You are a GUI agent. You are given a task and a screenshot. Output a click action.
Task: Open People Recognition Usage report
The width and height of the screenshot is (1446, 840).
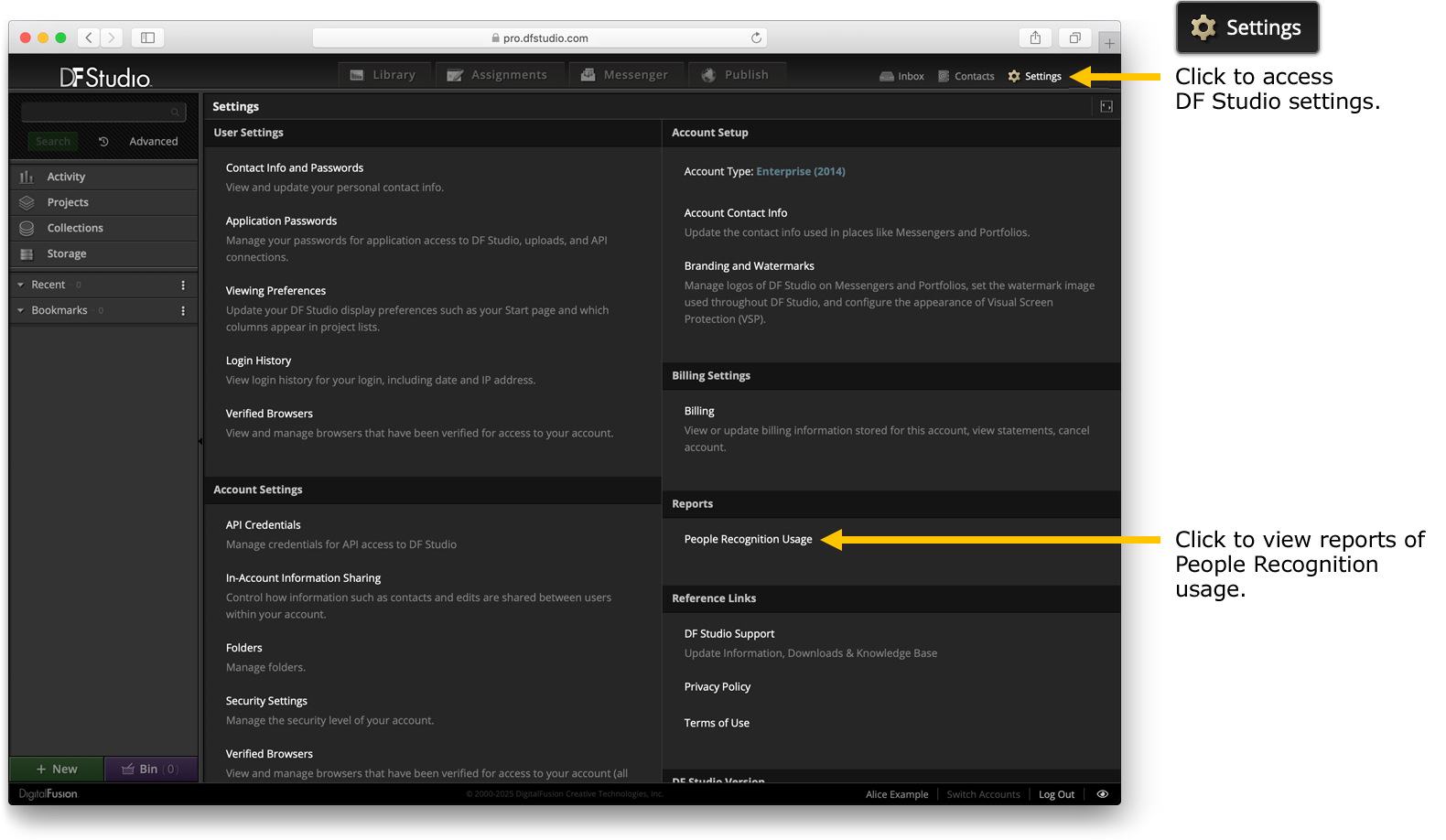coord(748,540)
